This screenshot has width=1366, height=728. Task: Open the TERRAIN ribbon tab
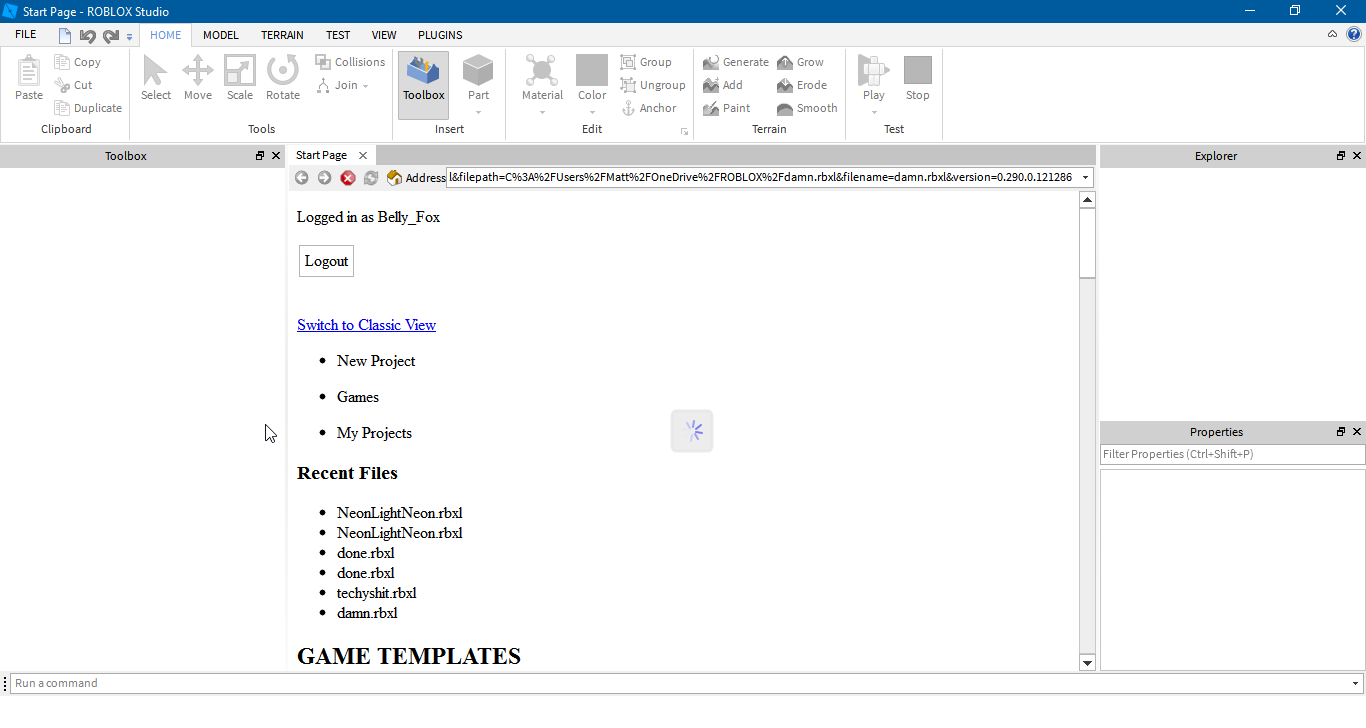[x=282, y=35]
